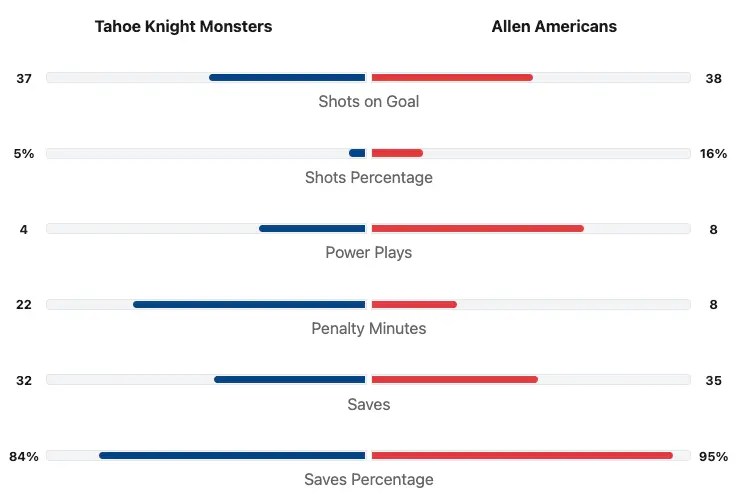Screen dimensions: 739x500
Task: Click Allen's 16% shots percentage value
Action: tap(714, 154)
